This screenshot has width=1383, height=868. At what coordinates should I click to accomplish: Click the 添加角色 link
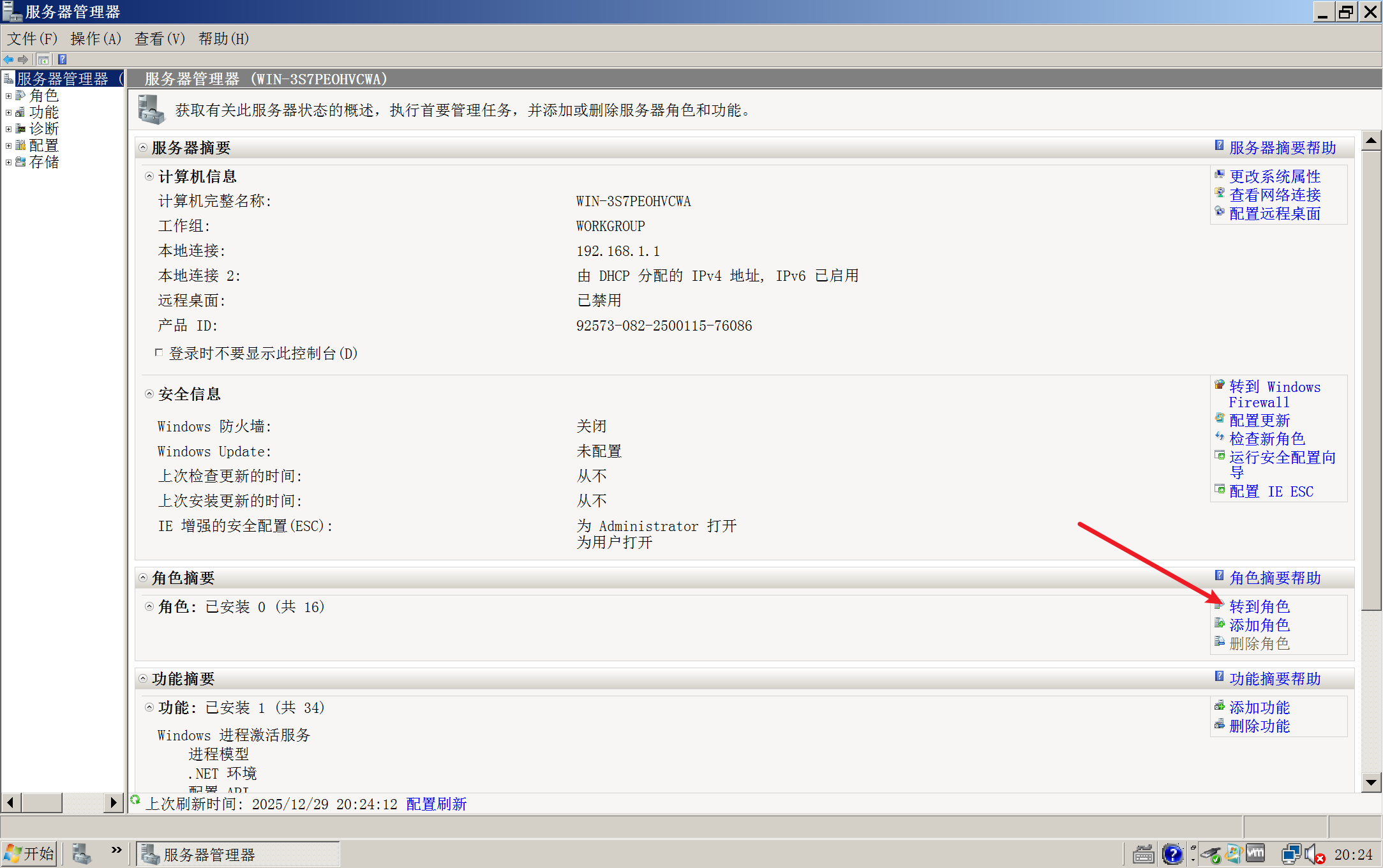click(1259, 625)
